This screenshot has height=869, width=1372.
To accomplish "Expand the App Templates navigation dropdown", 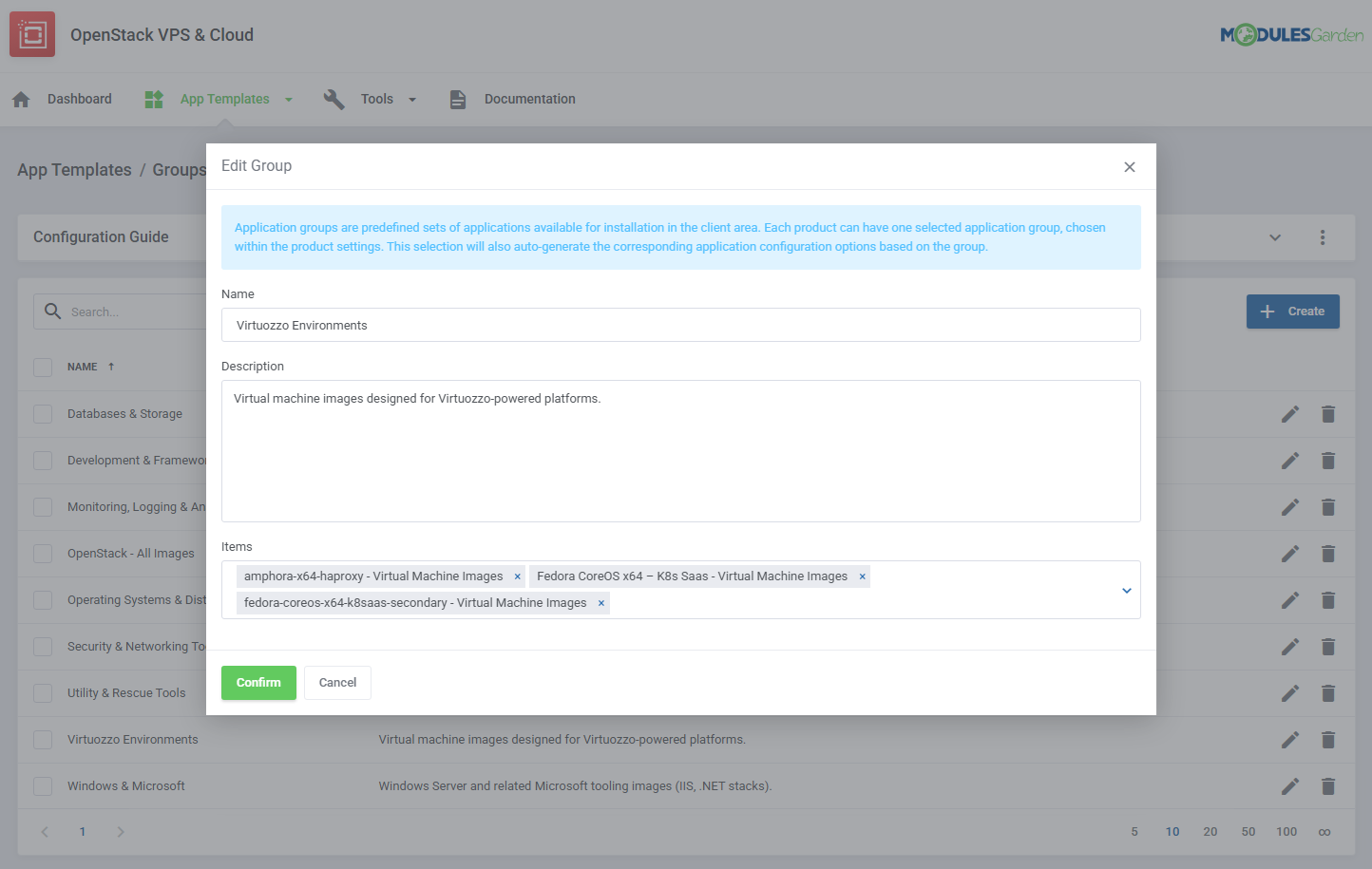I will [x=289, y=99].
